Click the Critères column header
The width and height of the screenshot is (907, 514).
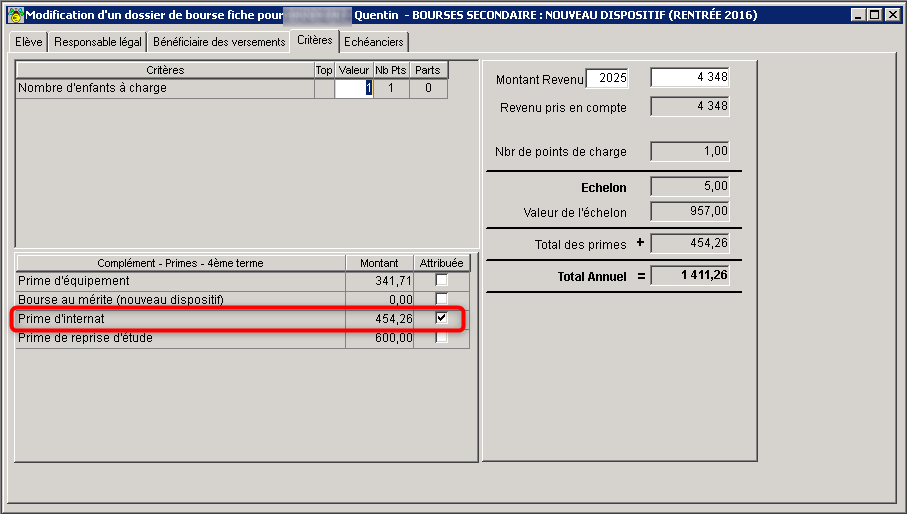tap(165, 70)
